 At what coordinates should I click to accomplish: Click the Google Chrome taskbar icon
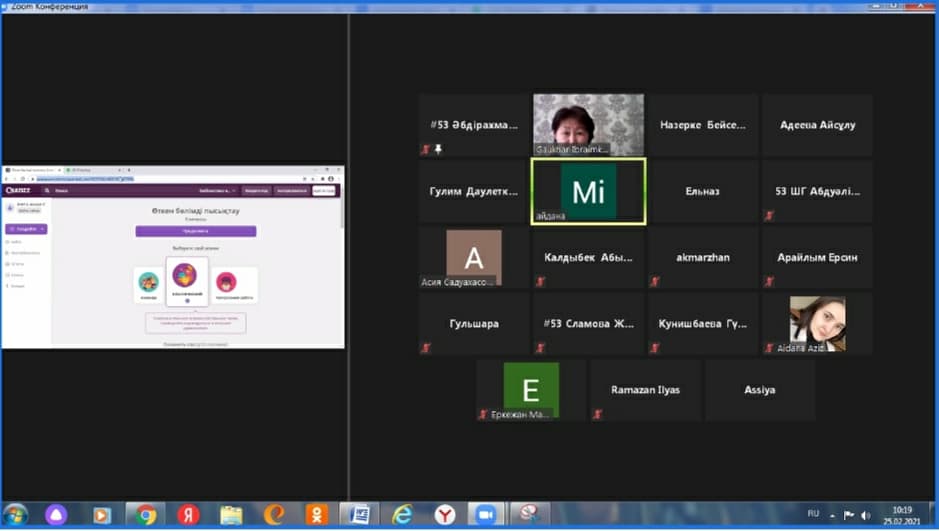[146, 515]
